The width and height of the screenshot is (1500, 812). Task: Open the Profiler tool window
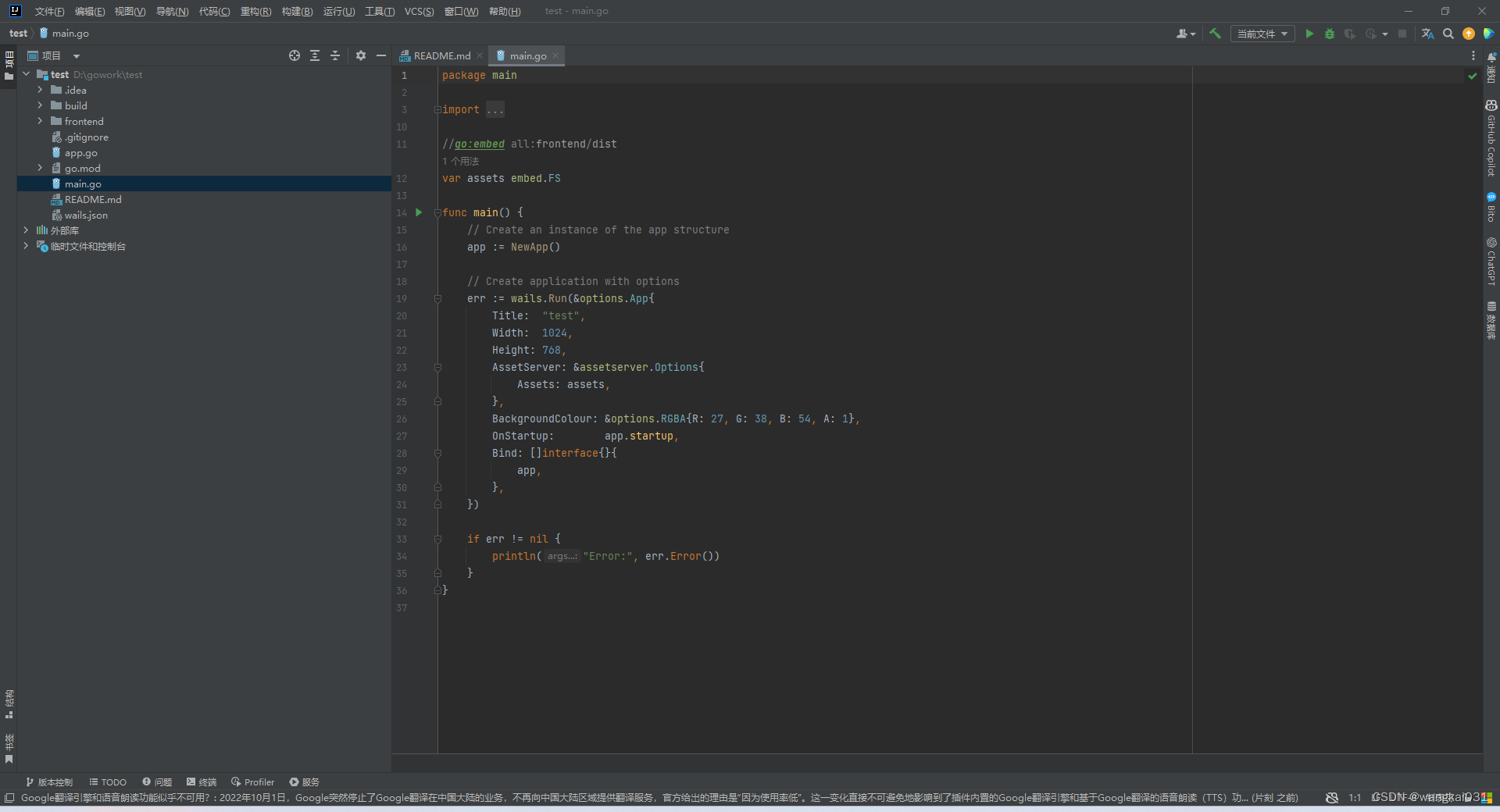click(252, 782)
